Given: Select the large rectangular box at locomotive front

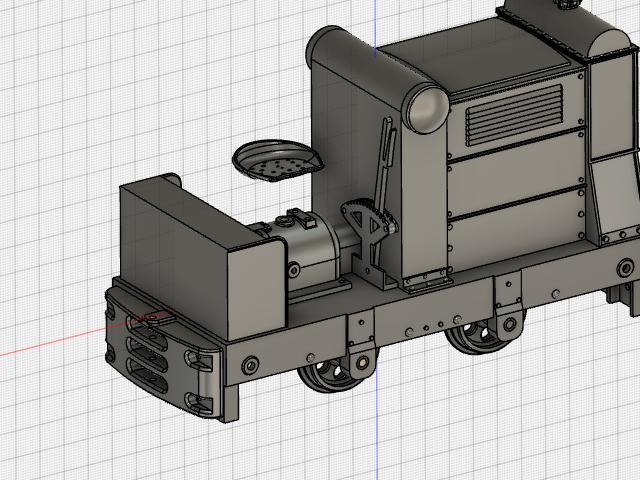Looking at the screenshot, I should coord(202,259).
